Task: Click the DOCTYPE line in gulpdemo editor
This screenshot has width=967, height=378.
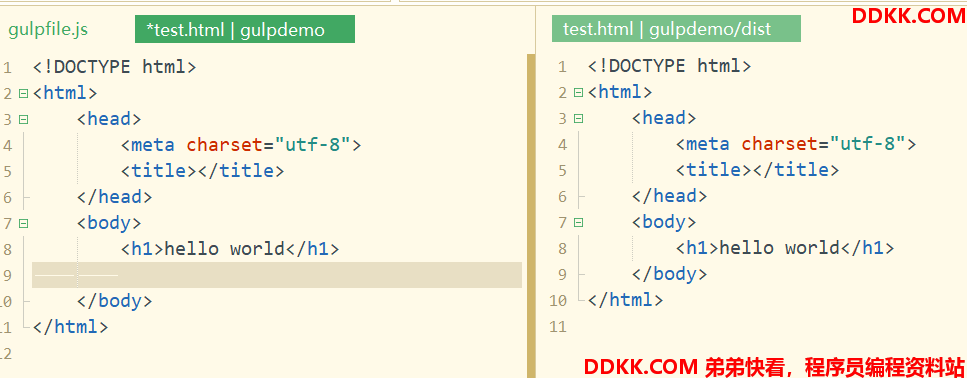Action: pyautogui.click(x=115, y=67)
